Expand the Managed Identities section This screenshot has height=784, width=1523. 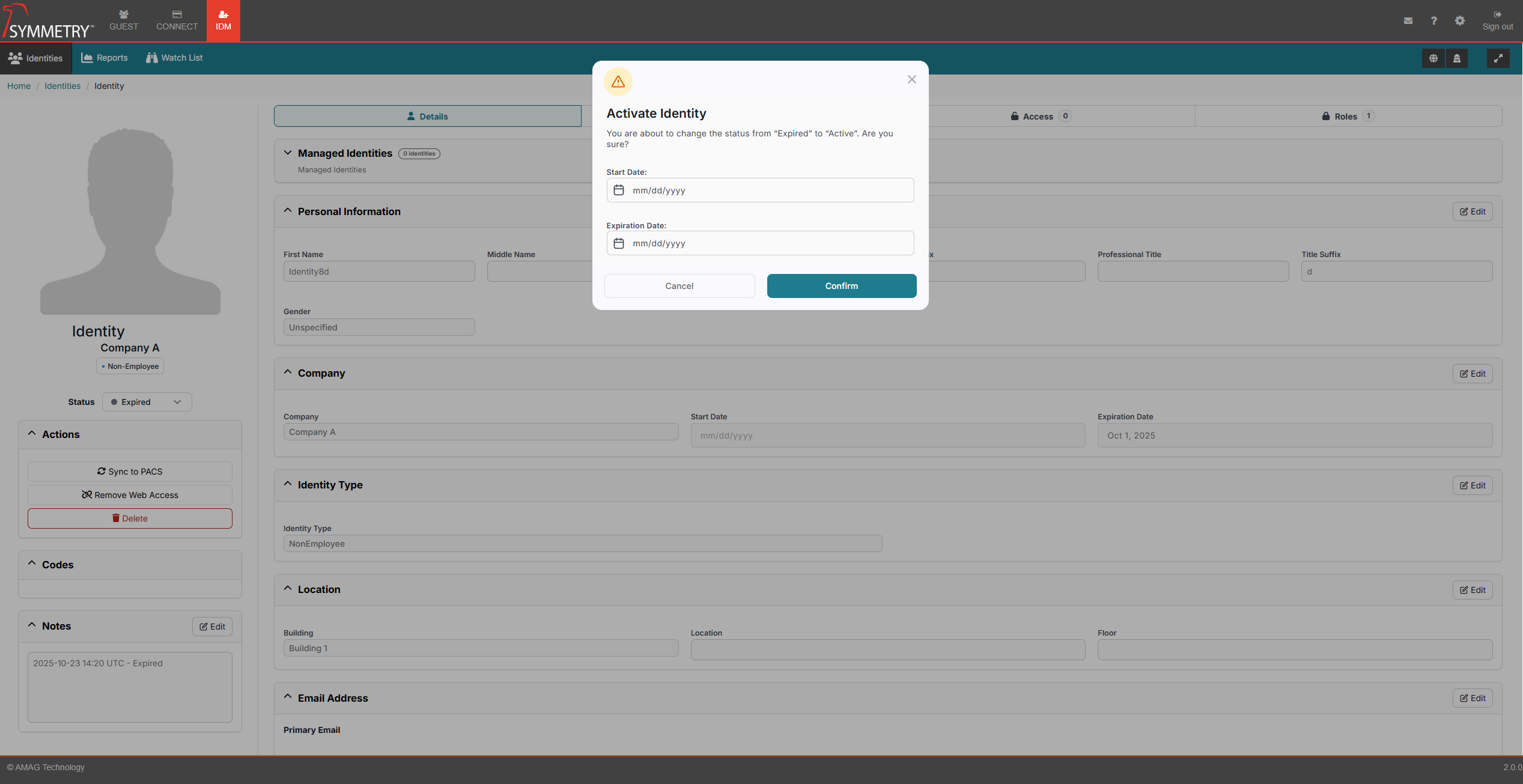(x=288, y=153)
